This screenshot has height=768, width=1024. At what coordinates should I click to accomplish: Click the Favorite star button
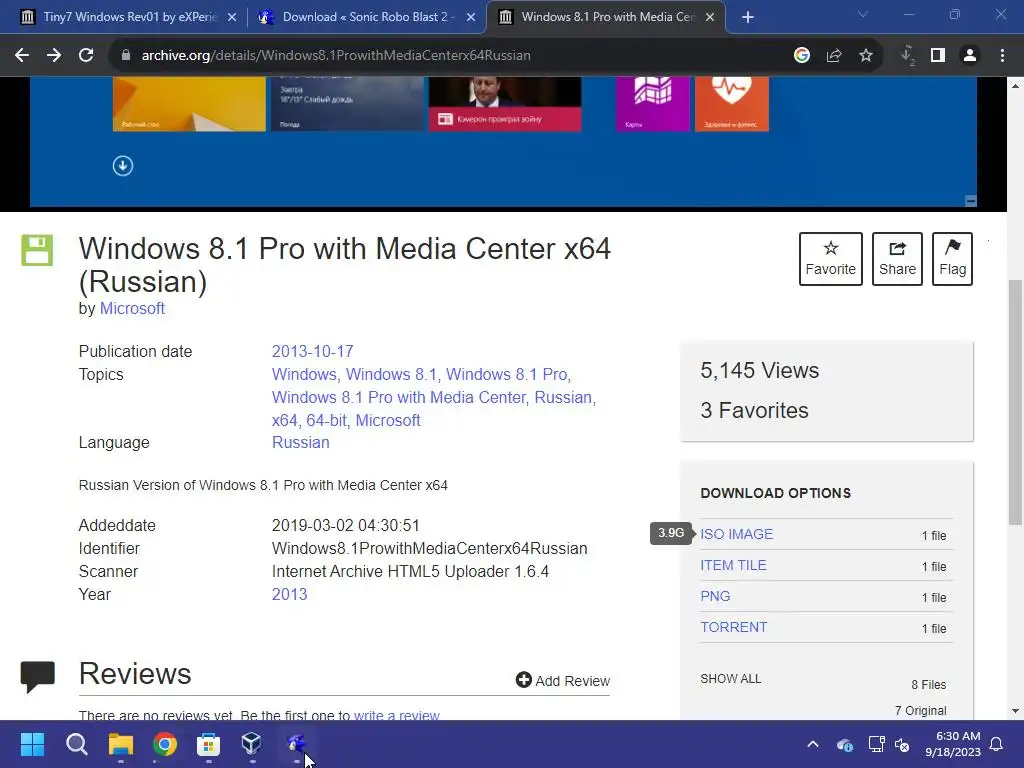coord(831,259)
